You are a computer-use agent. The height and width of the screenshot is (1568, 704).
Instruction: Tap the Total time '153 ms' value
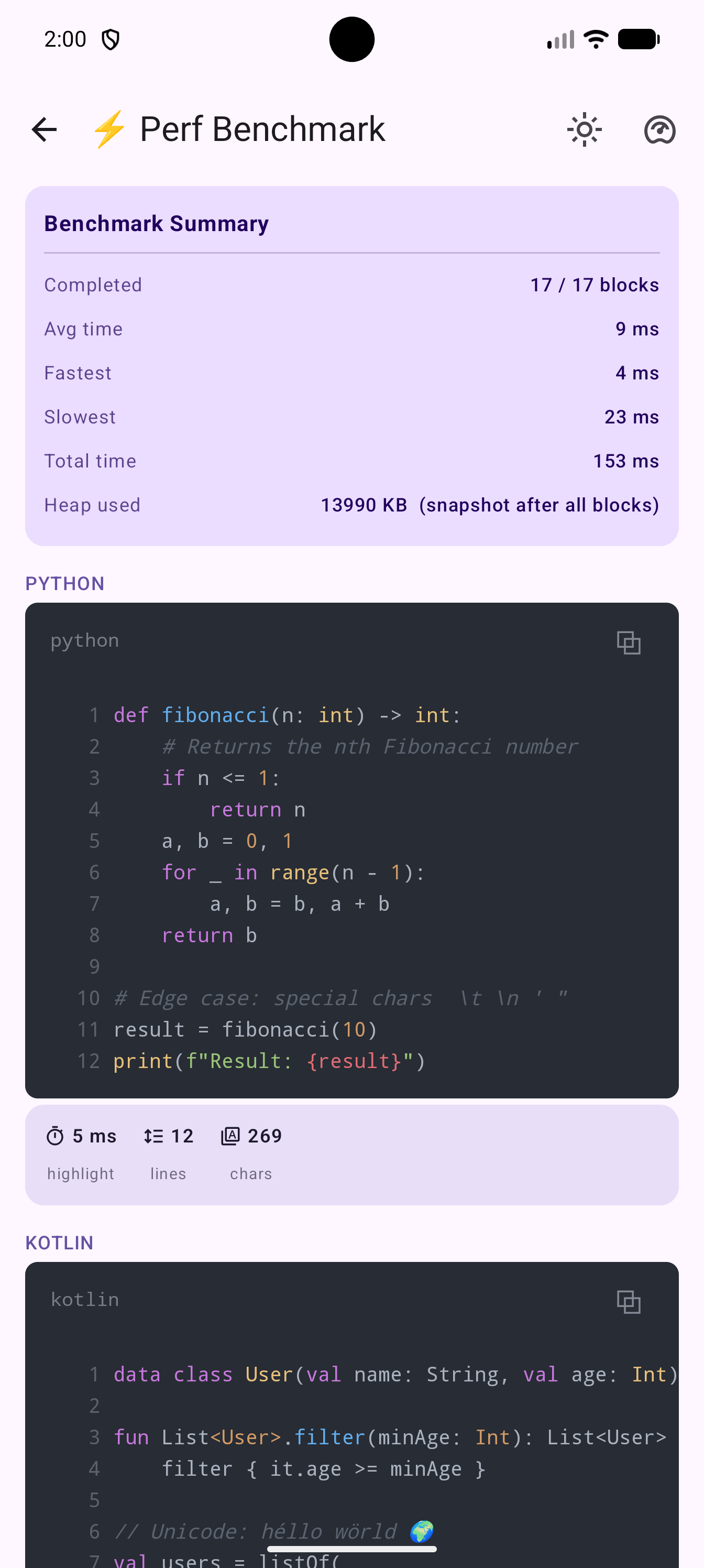click(x=626, y=461)
